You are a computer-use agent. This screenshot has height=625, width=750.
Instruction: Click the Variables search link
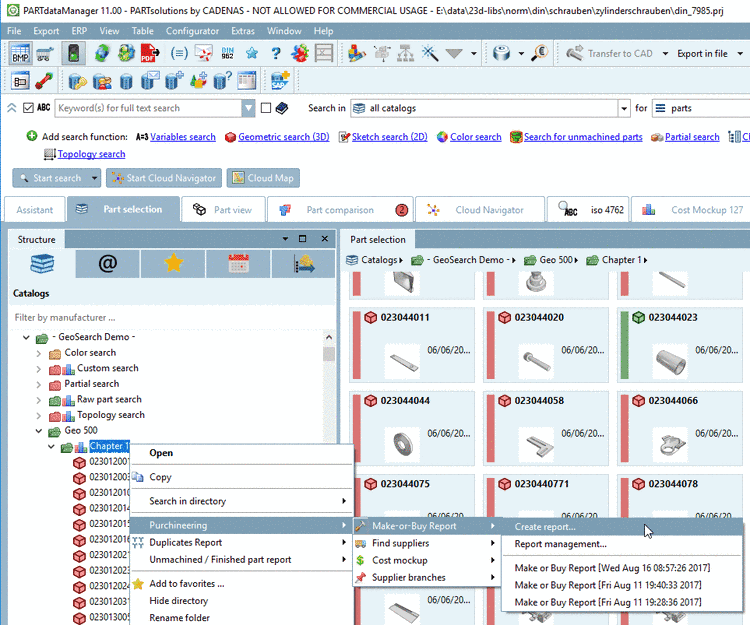[x=183, y=137]
